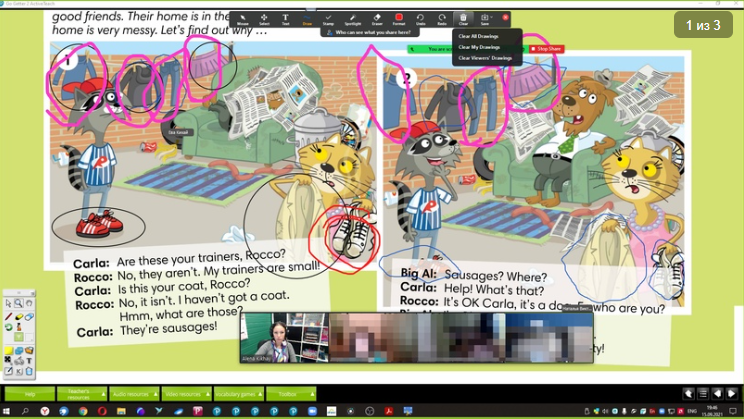This screenshot has height=419, width=744.
Task: Go to previous page arrow
Action: 717,393
